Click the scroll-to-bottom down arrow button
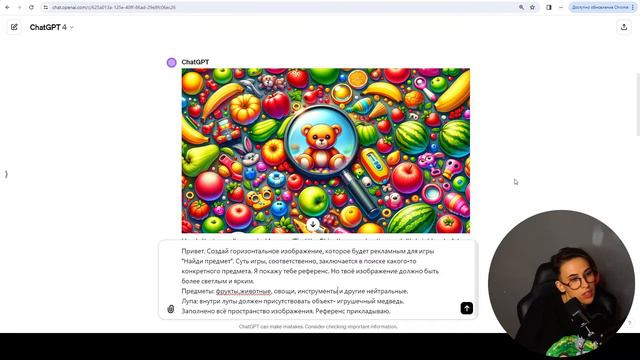 (x=313, y=224)
